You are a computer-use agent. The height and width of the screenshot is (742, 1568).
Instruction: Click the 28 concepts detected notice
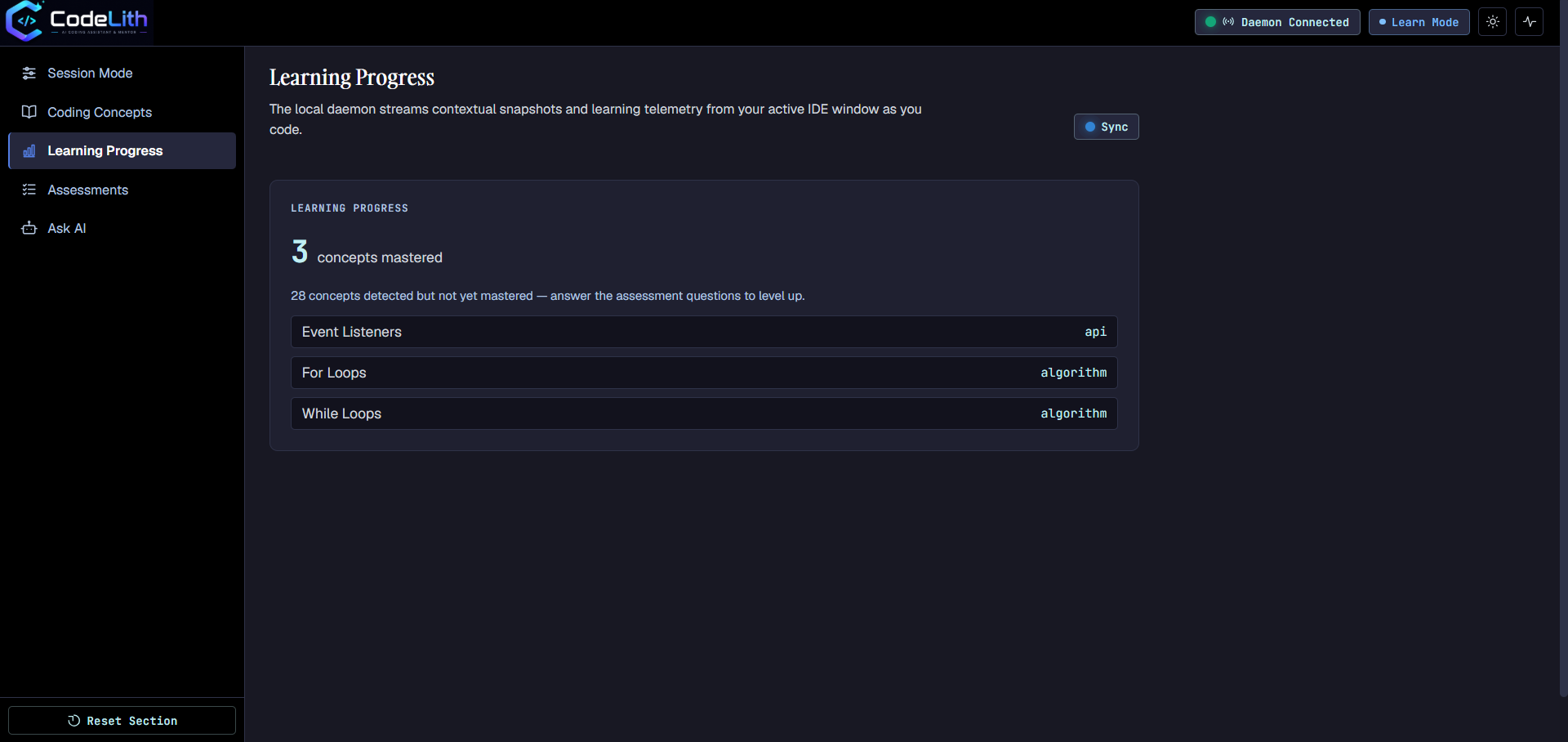tap(548, 296)
